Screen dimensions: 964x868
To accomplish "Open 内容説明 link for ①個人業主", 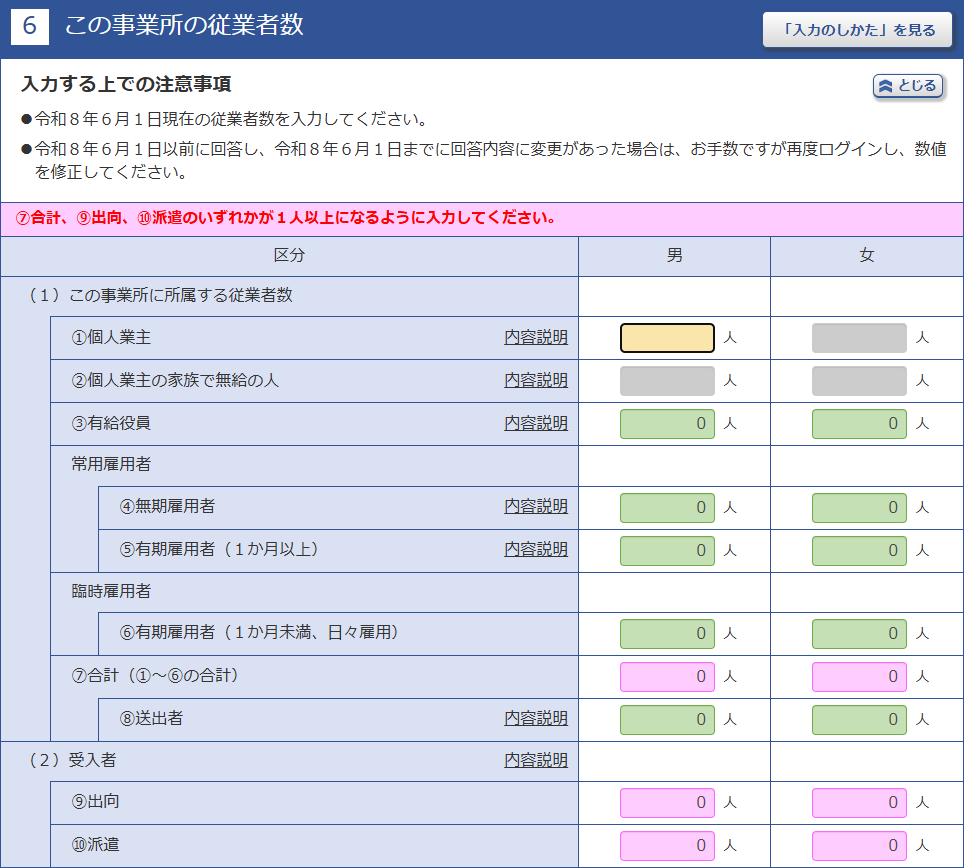I will coord(536,337).
